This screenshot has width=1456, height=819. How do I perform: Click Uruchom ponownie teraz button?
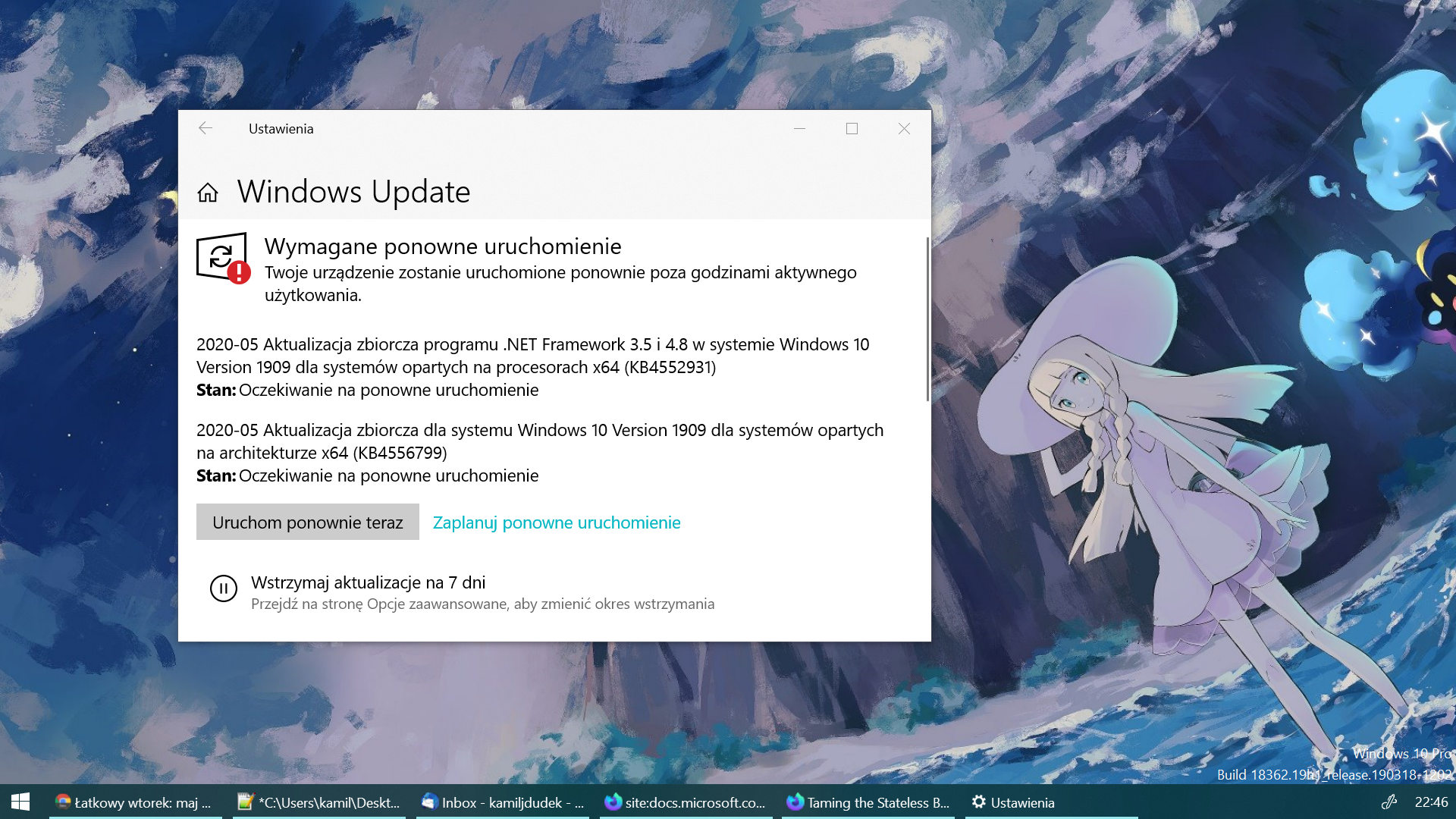307,522
